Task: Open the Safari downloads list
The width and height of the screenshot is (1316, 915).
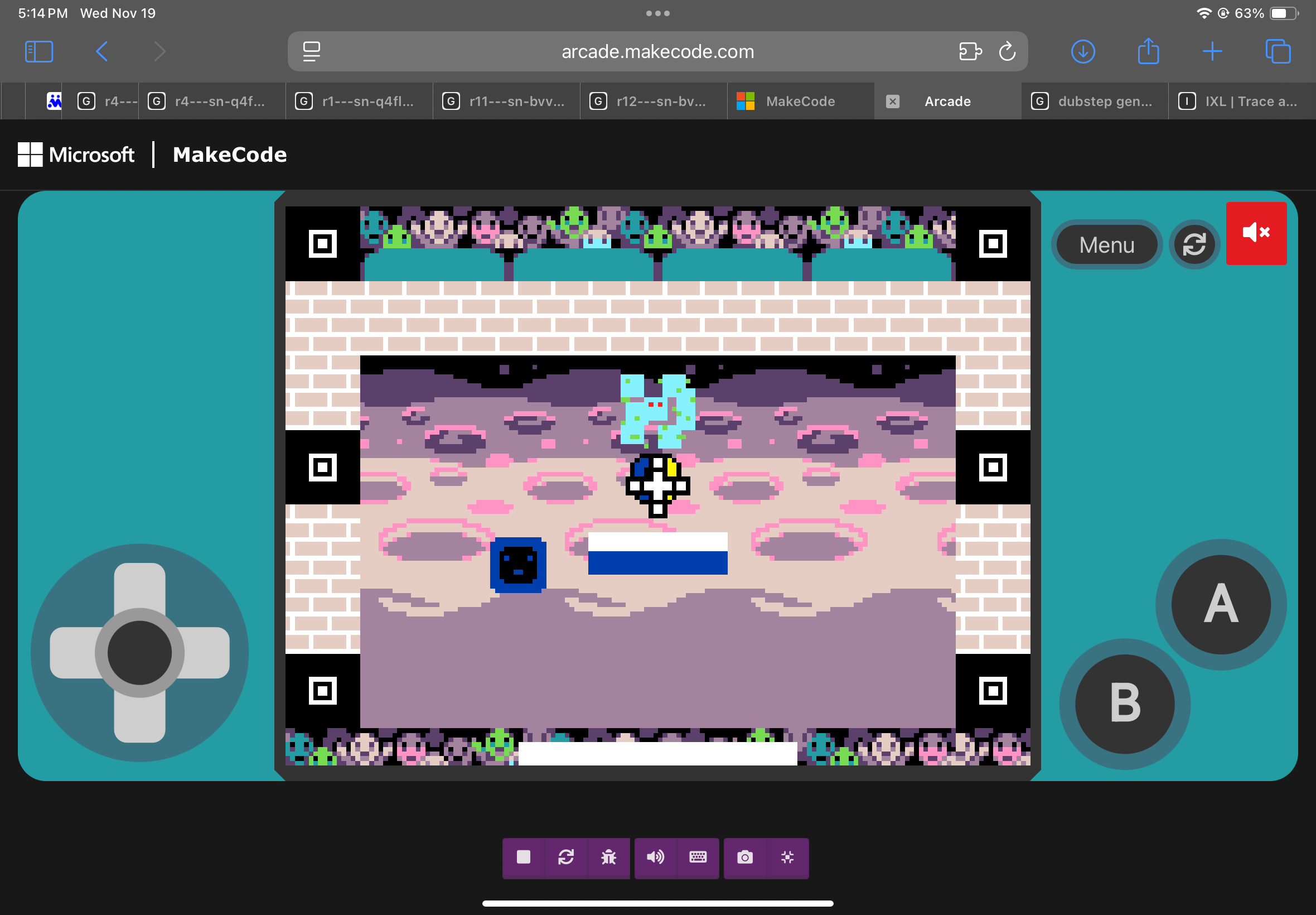Action: coord(1083,51)
